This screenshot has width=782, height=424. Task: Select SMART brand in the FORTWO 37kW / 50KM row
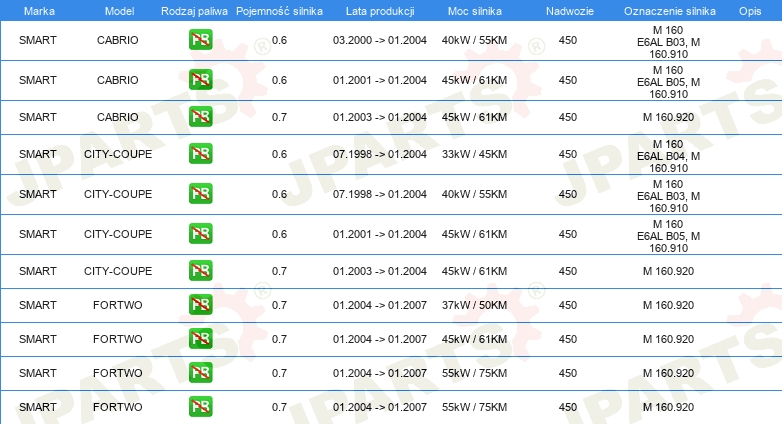[37, 305]
